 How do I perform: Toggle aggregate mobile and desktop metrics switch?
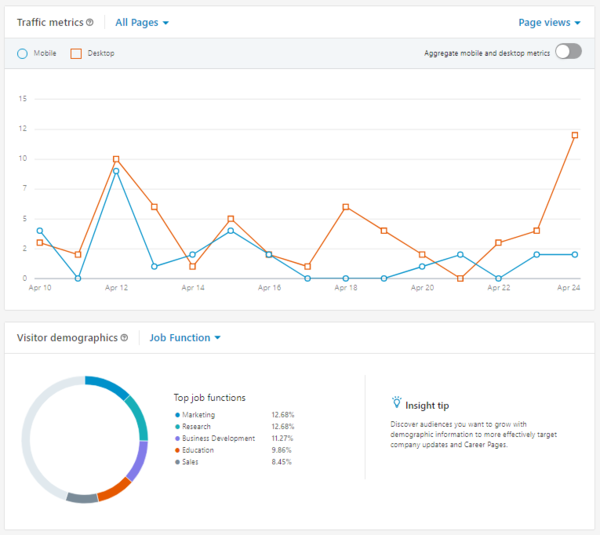point(568,52)
